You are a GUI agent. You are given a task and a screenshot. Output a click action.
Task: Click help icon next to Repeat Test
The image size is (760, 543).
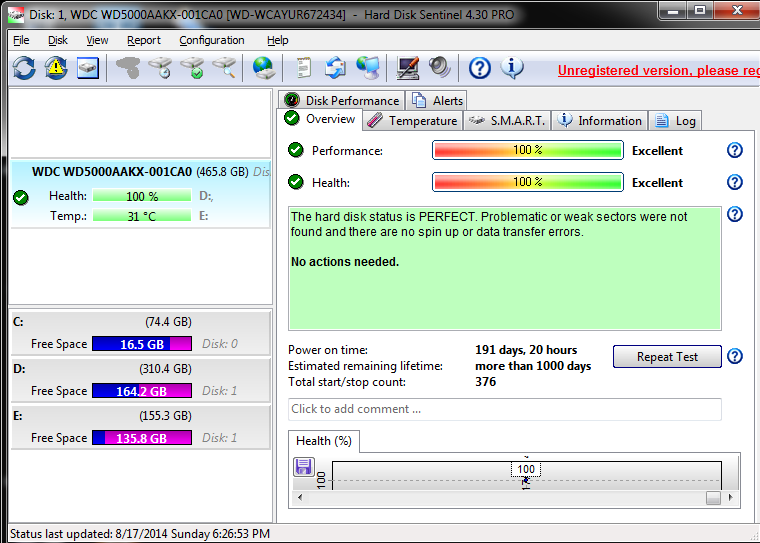(735, 357)
